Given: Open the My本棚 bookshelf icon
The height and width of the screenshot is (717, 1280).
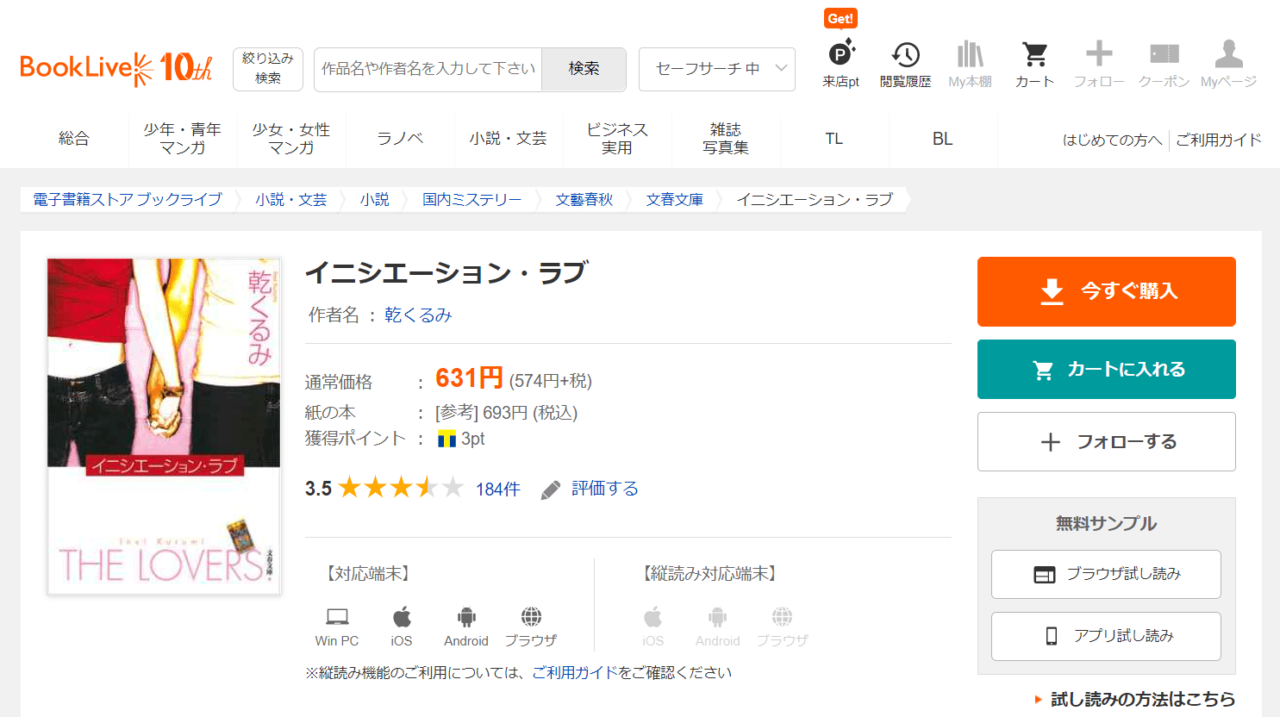Looking at the screenshot, I should click(x=969, y=64).
